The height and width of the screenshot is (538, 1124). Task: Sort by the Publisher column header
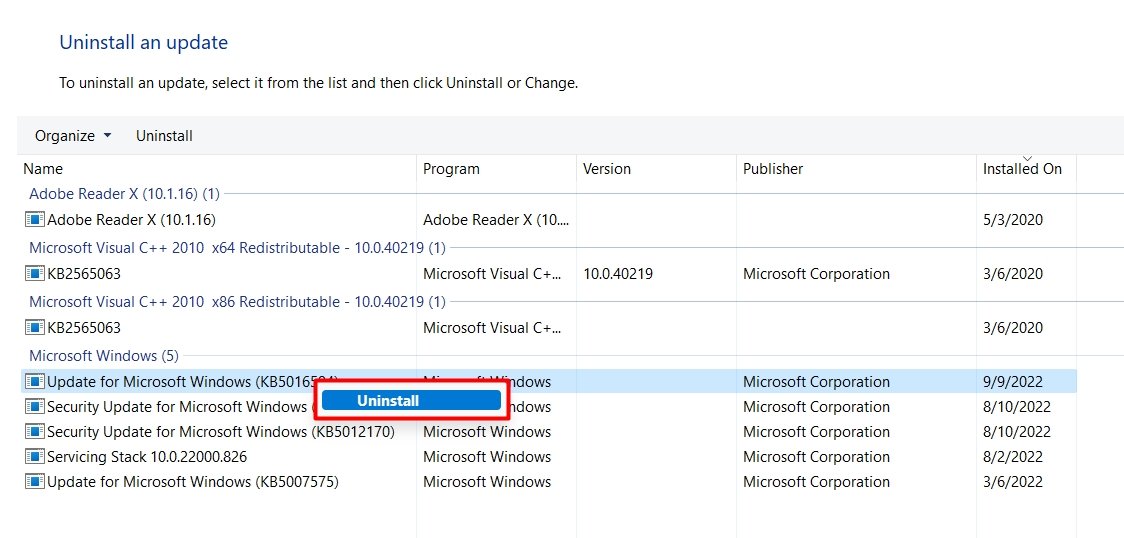click(x=773, y=169)
